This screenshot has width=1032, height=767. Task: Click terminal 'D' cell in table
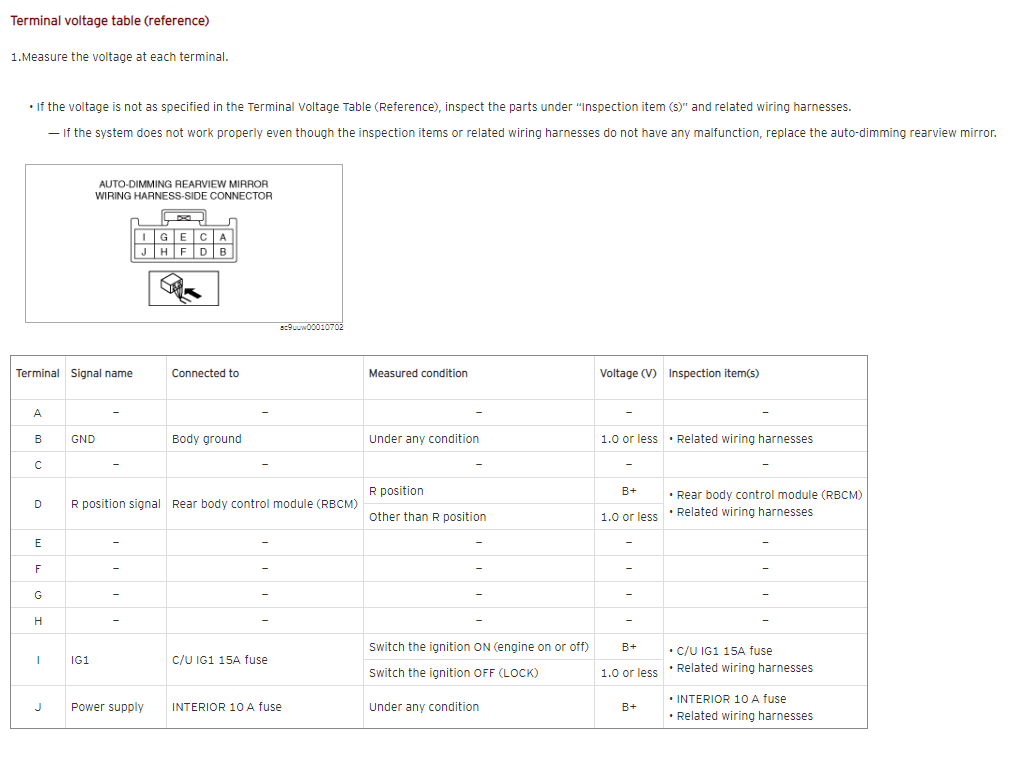click(38, 504)
